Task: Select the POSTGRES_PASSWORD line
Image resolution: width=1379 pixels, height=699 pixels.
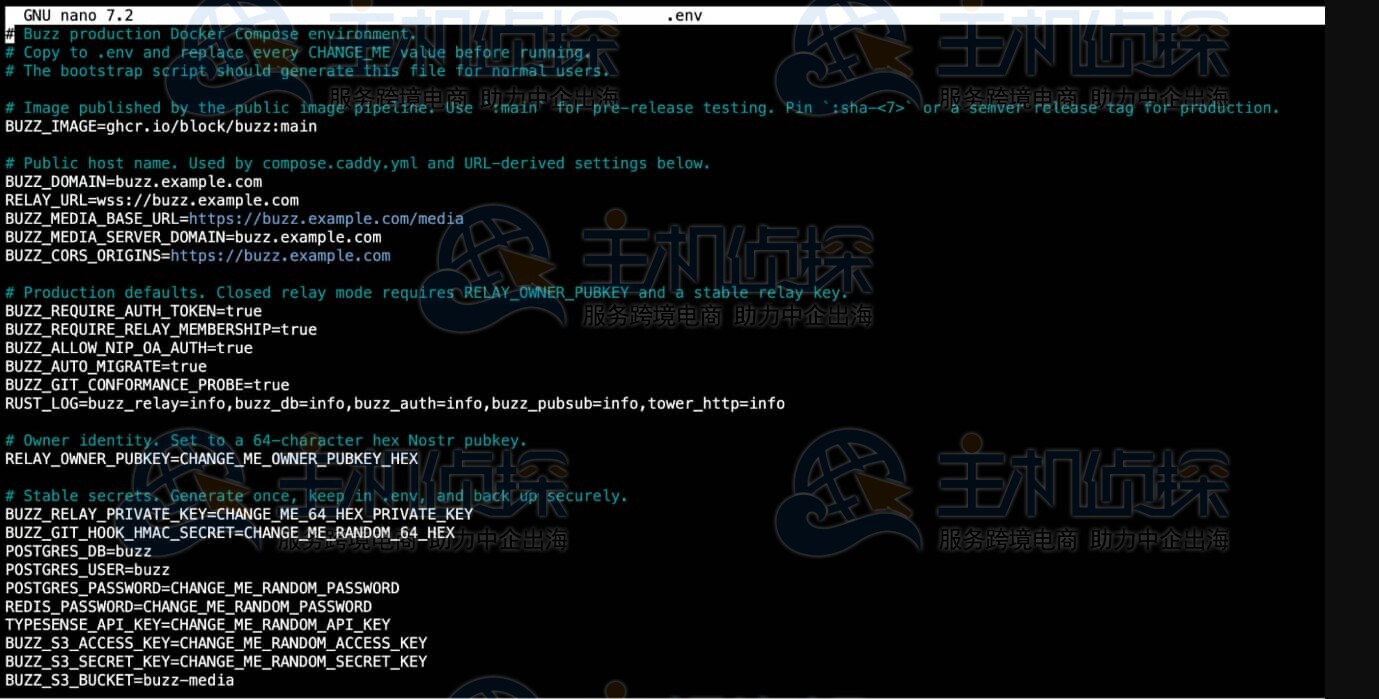Action: 202,588
